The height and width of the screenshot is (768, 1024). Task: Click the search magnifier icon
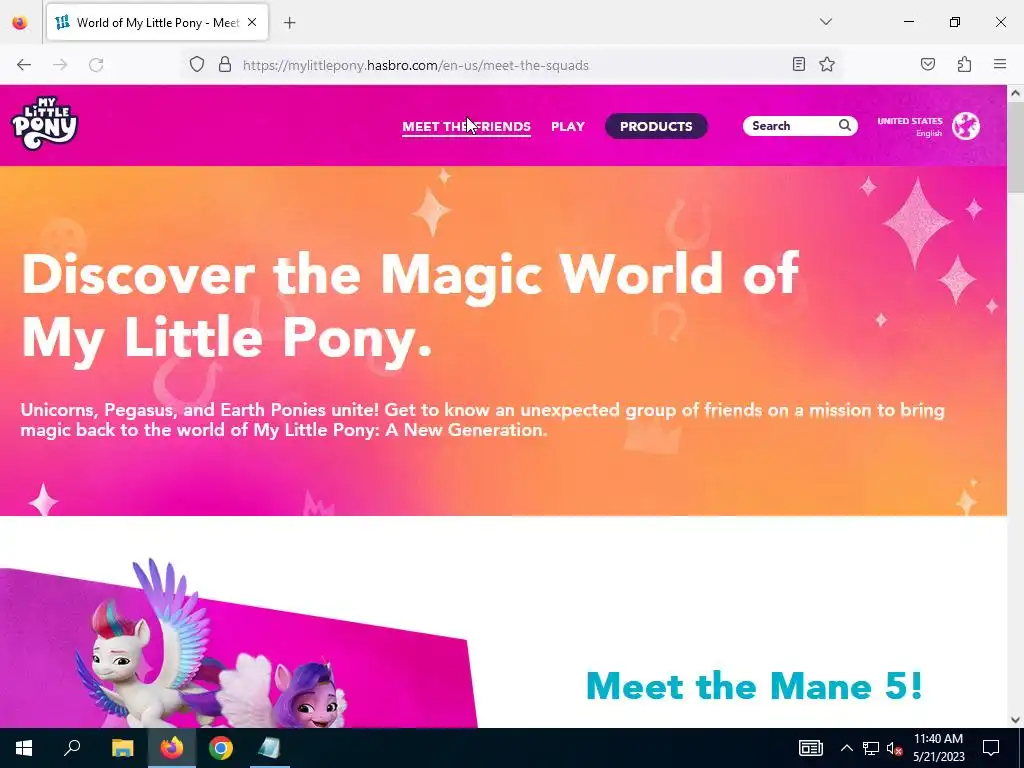[844, 125]
